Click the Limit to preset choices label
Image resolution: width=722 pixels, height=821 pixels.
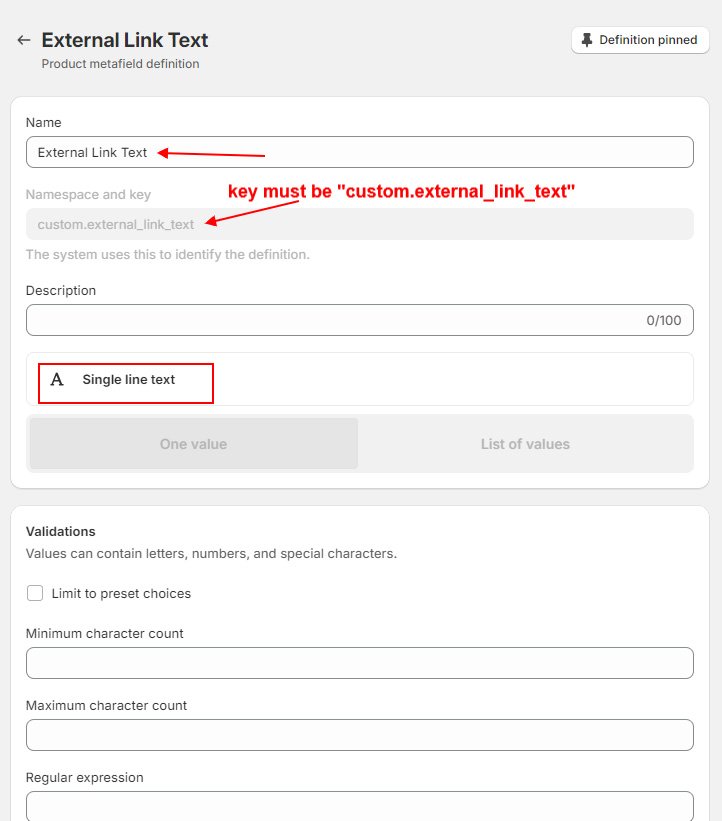pos(121,593)
